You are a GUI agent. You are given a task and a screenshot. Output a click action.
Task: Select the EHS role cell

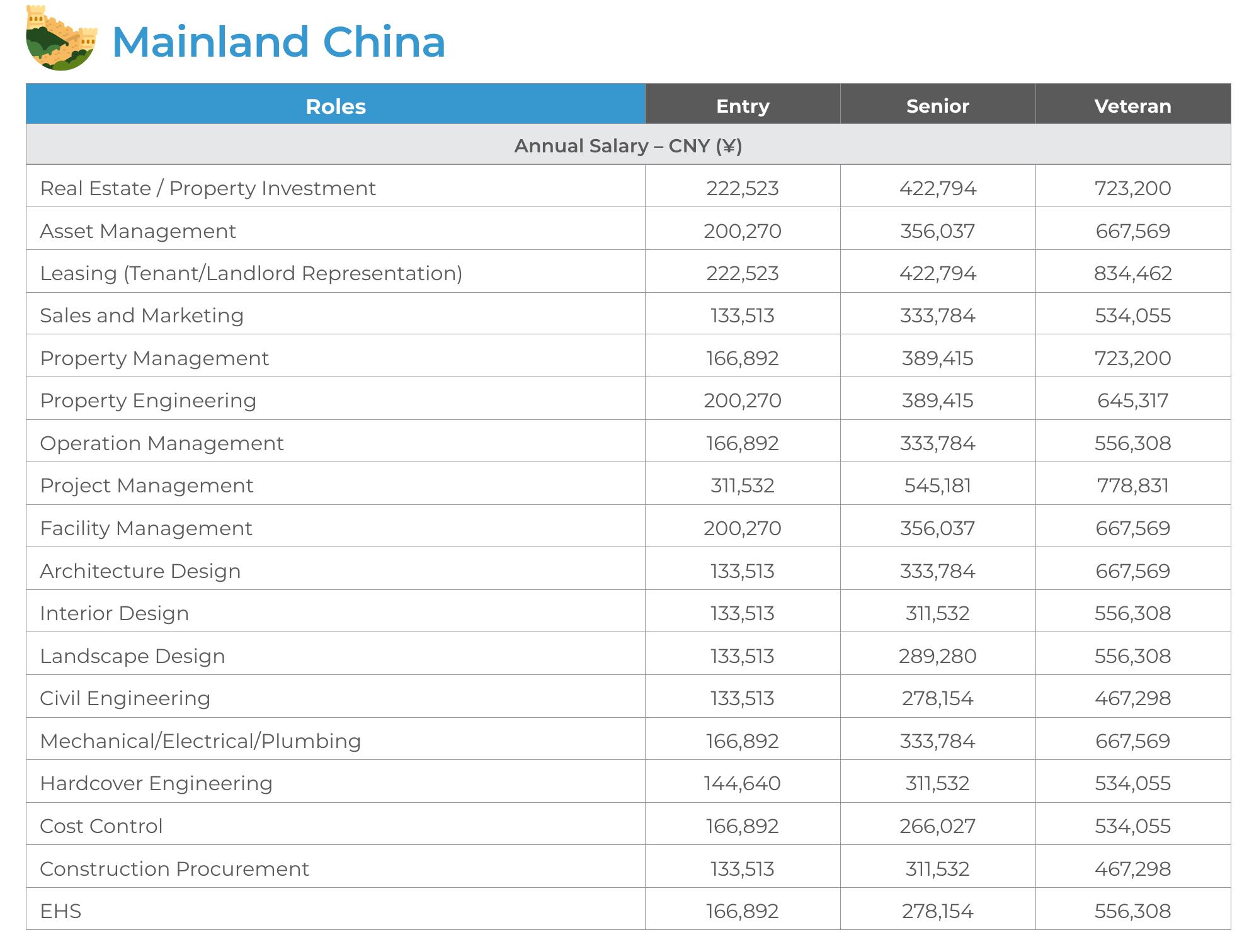click(x=336, y=909)
